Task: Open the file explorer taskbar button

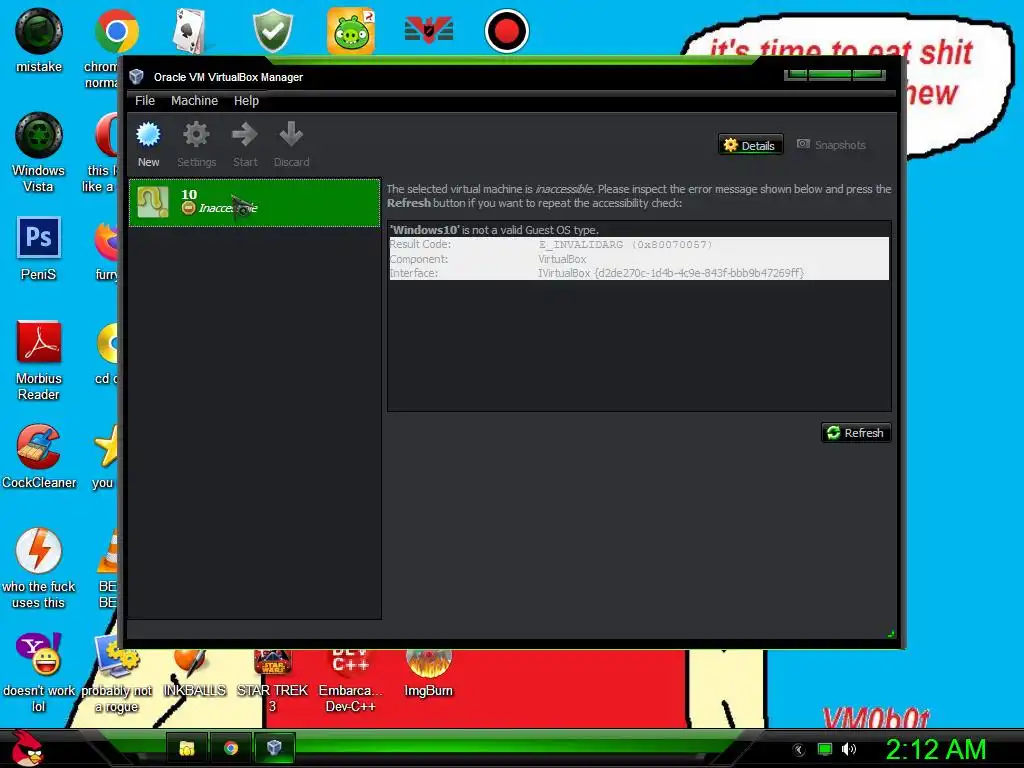Action: (187, 748)
